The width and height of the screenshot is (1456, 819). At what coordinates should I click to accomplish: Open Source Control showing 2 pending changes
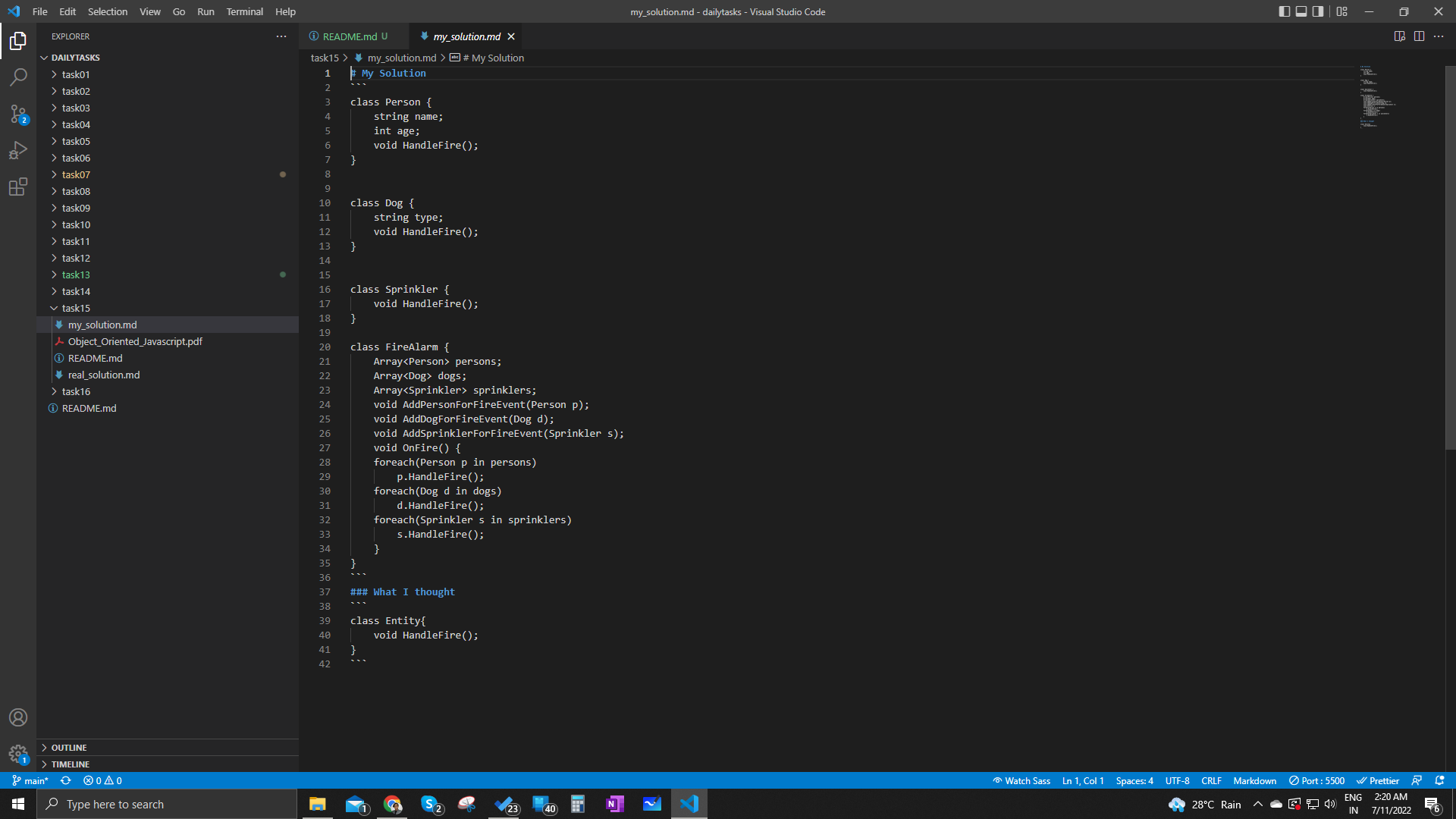click(18, 115)
